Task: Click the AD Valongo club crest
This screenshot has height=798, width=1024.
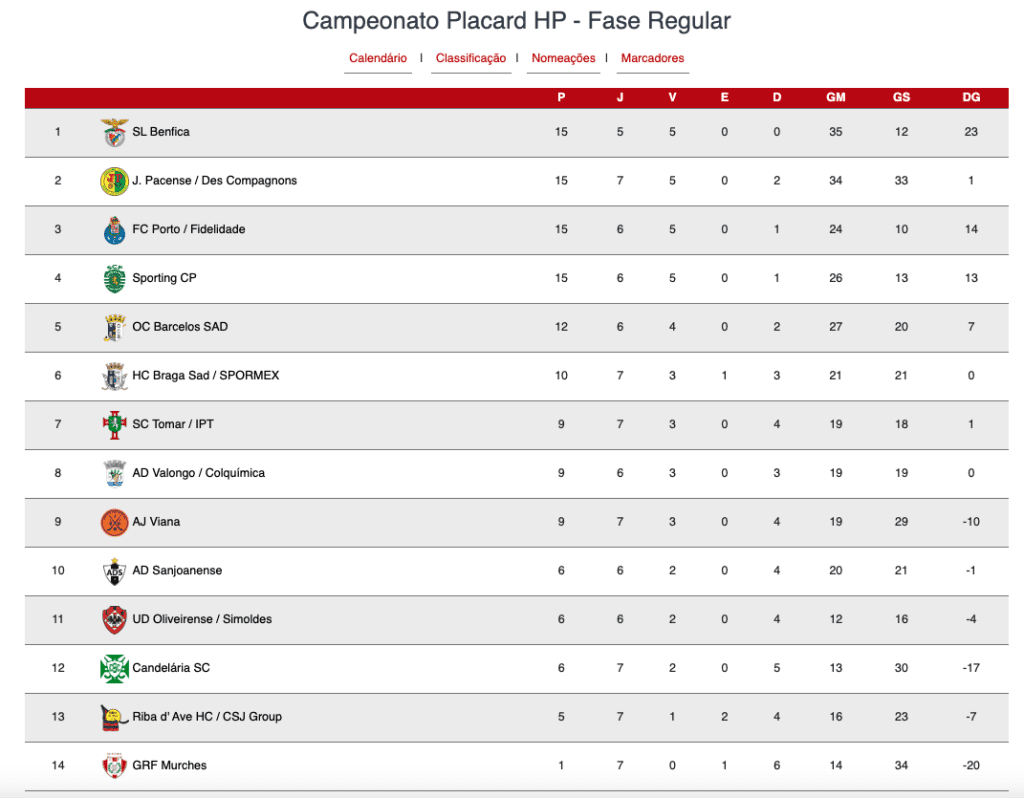Action: (x=114, y=473)
